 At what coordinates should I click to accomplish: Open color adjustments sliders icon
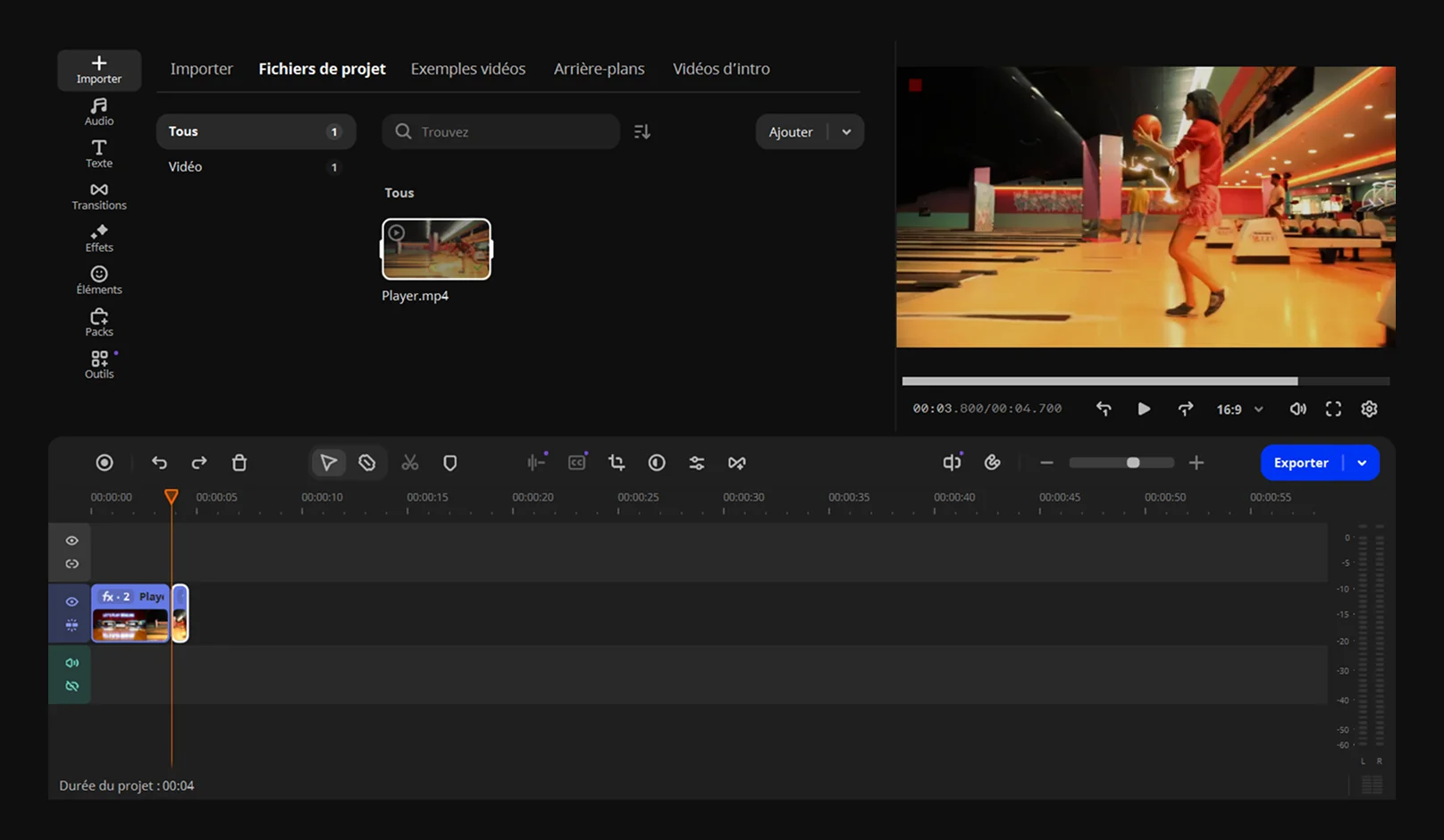(x=696, y=462)
